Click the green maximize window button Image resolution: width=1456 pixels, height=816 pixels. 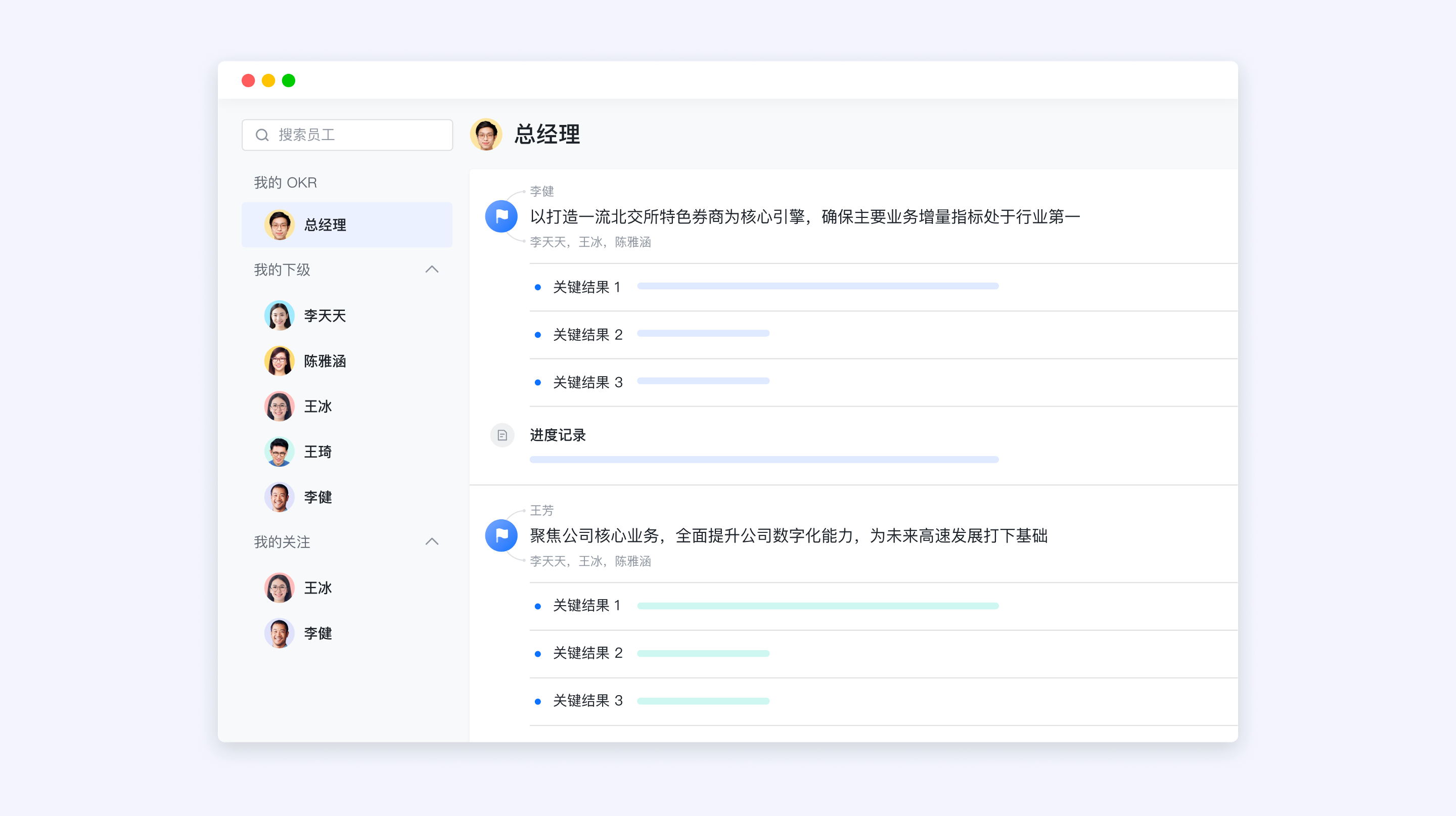click(288, 80)
